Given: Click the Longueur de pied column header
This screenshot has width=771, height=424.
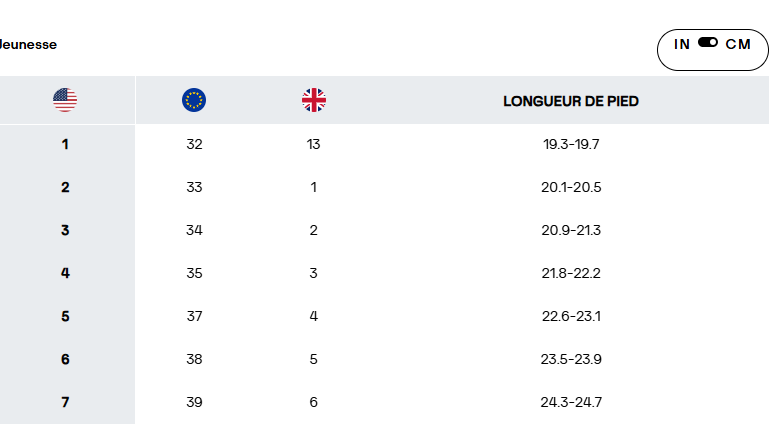Looking at the screenshot, I should pyautogui.click(x=571, y=101).
